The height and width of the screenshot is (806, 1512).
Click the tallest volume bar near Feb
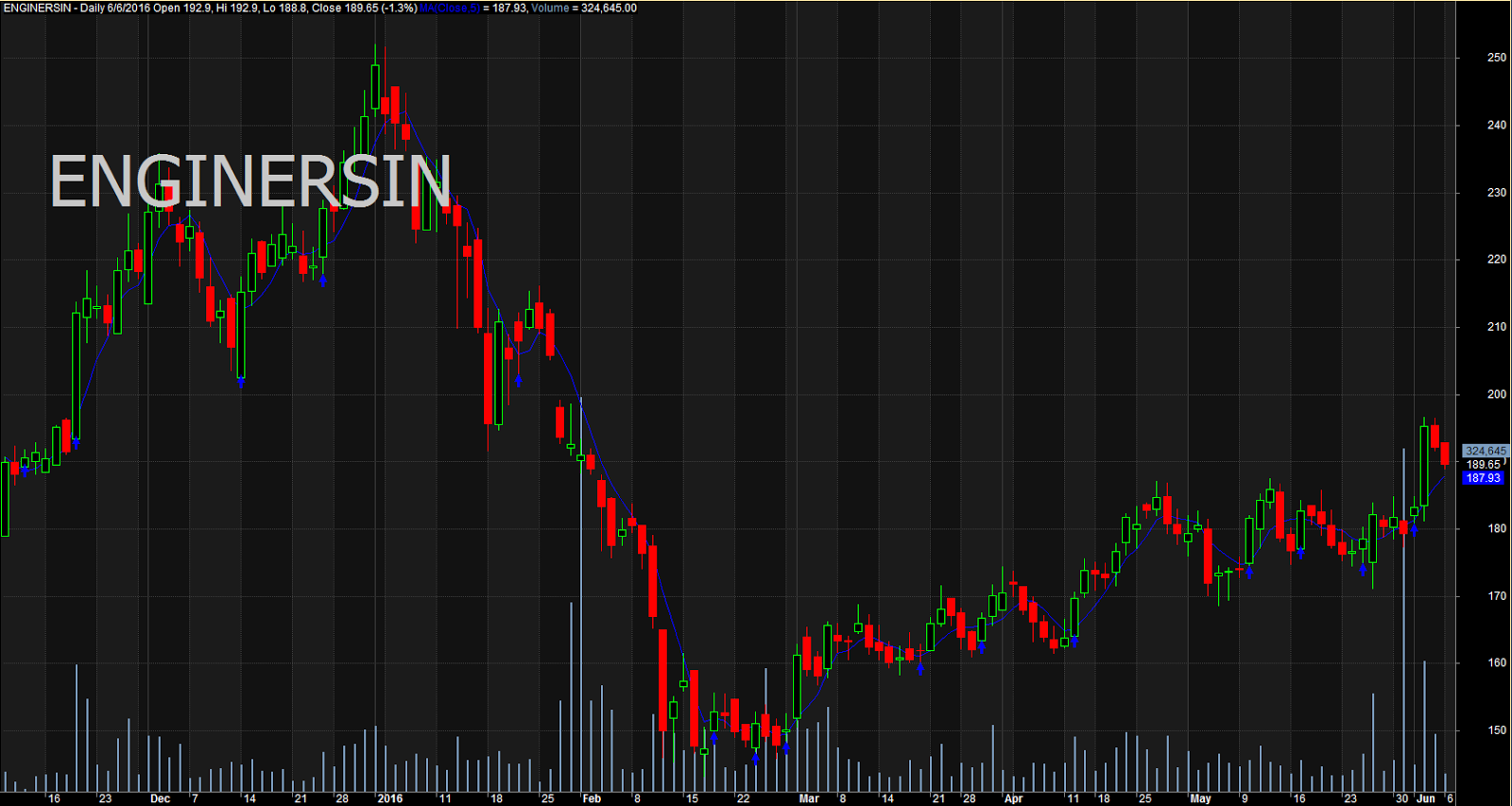pyautogui.click(x=580, y=595)
